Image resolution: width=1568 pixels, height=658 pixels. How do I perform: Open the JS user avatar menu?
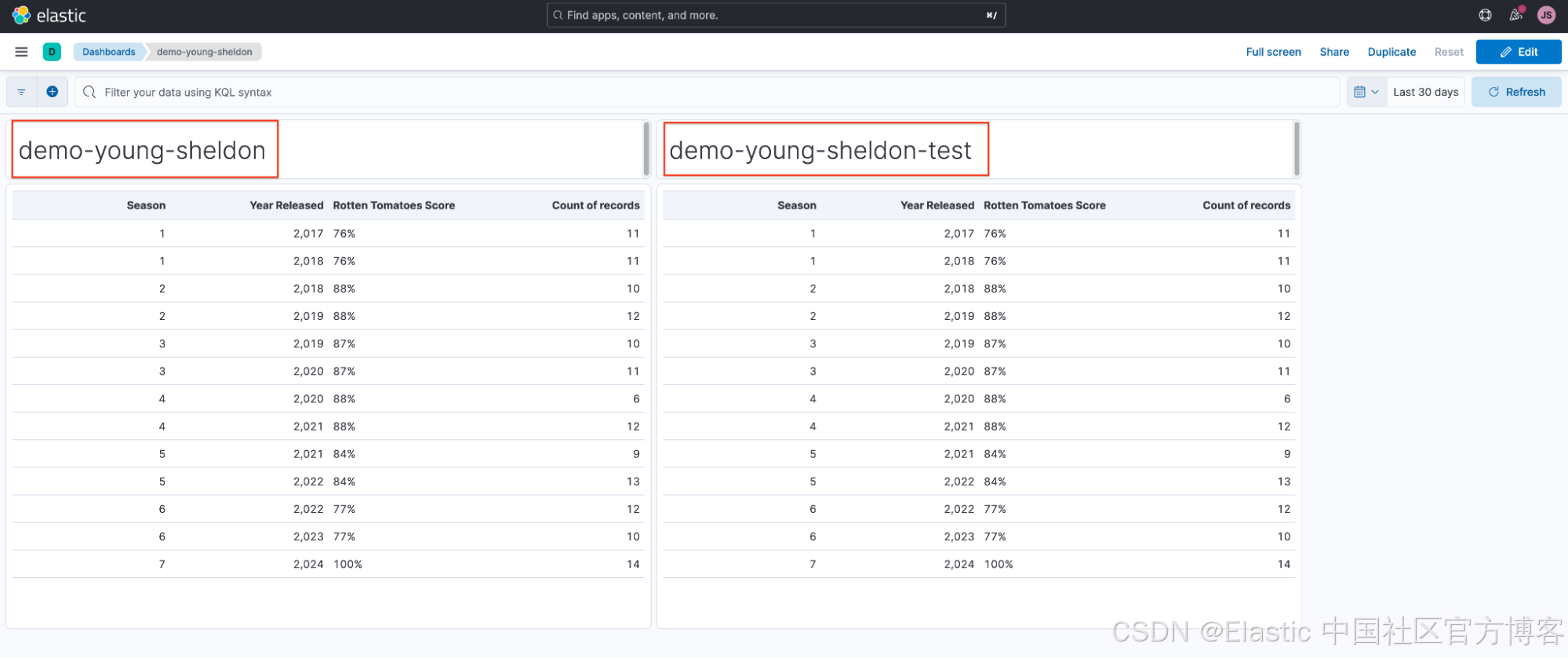(1546, 15)
